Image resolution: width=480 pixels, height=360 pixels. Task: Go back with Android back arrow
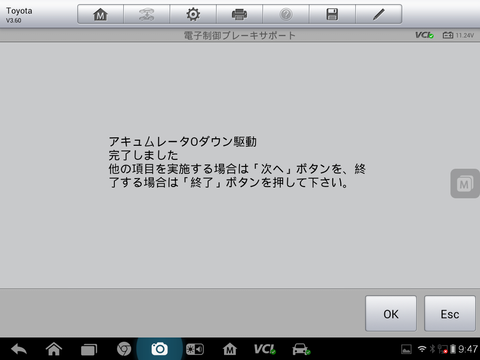(19, 349)
